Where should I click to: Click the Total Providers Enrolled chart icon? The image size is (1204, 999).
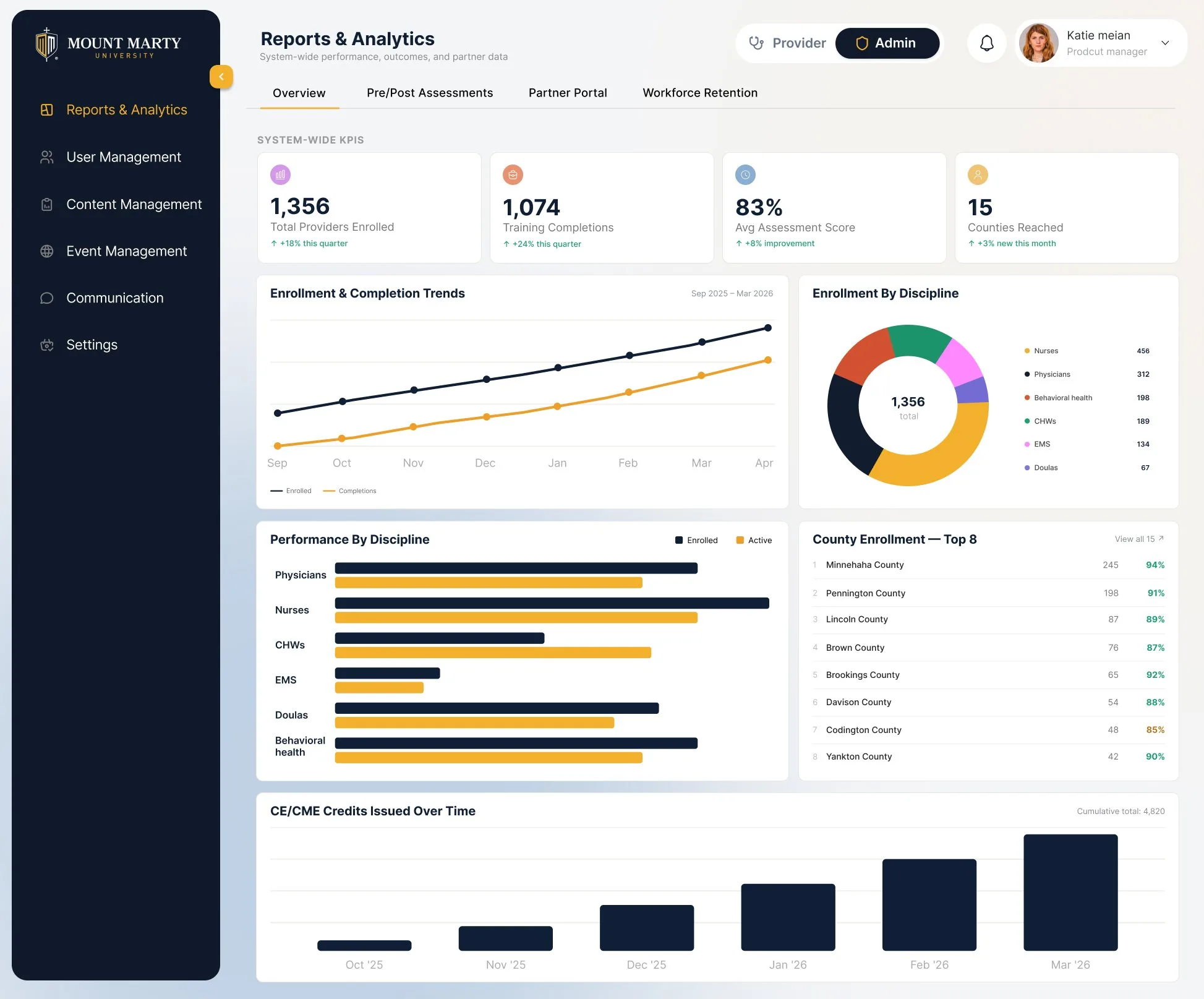coord(280,174)
